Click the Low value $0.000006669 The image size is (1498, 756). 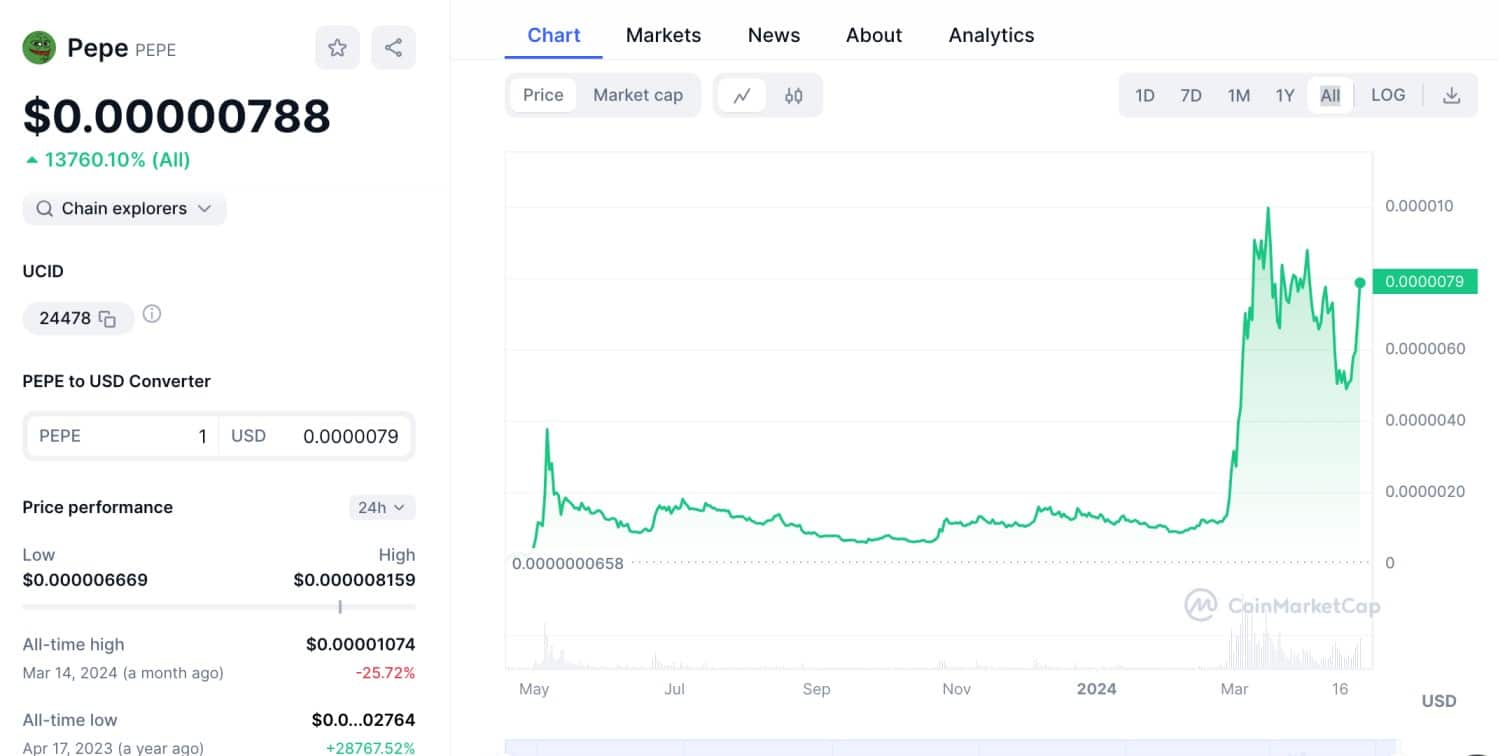(85, 580)
